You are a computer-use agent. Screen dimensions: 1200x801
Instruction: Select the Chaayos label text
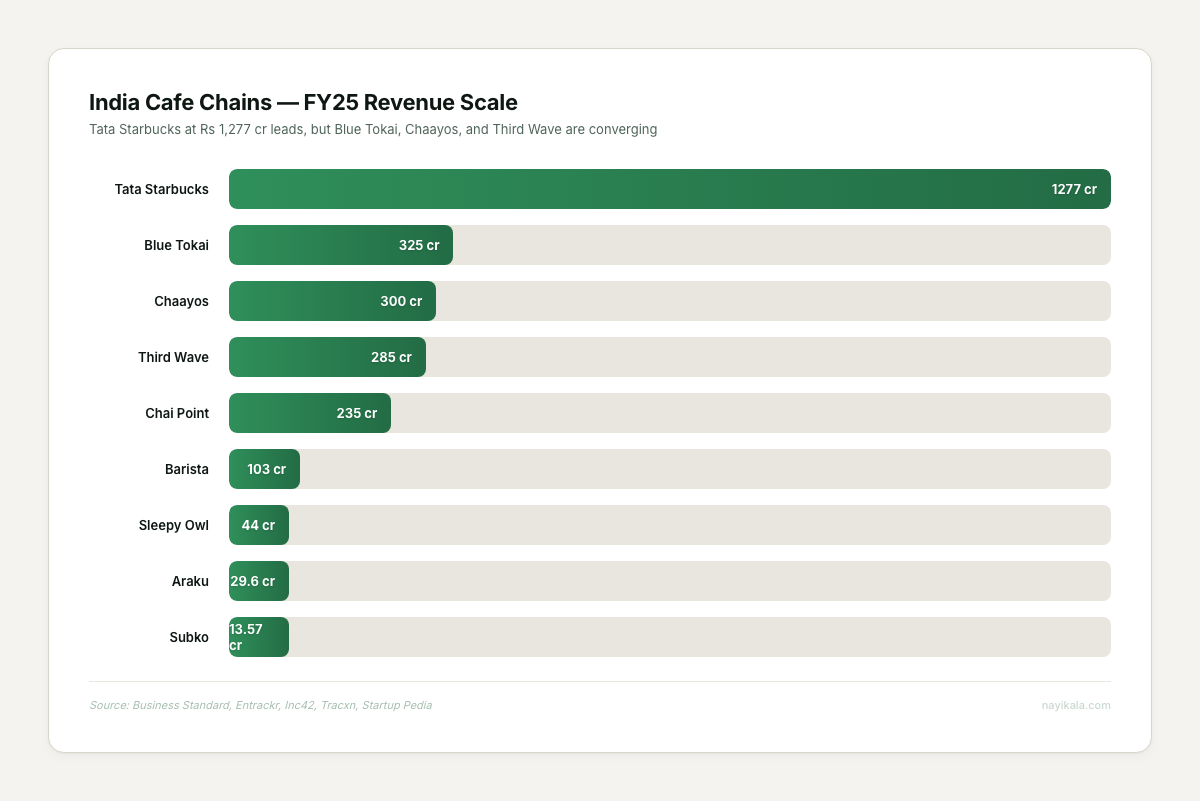point(181,301)
